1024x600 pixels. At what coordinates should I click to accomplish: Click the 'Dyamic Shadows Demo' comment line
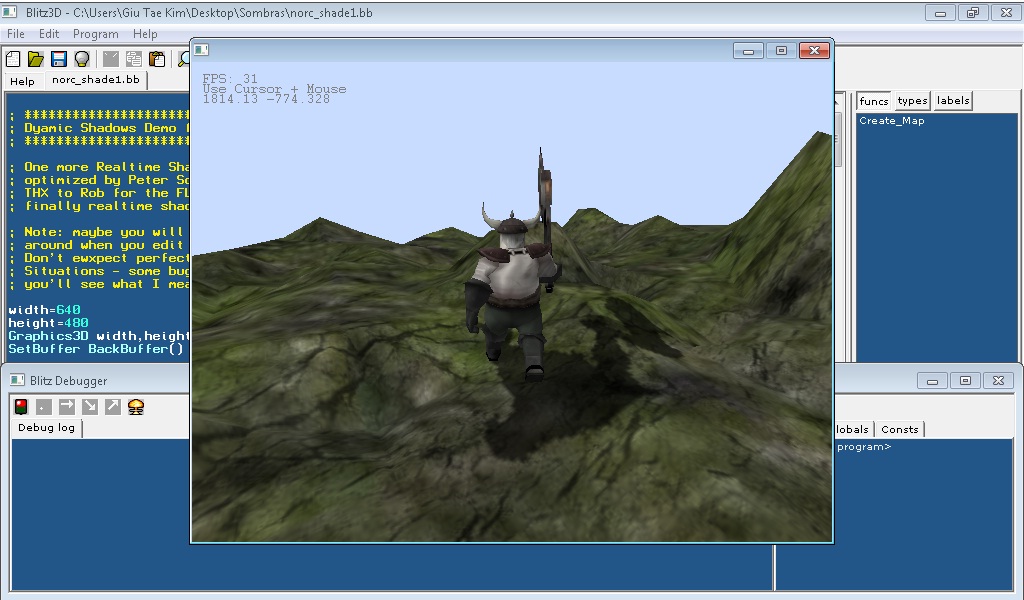tap(99, 128)
